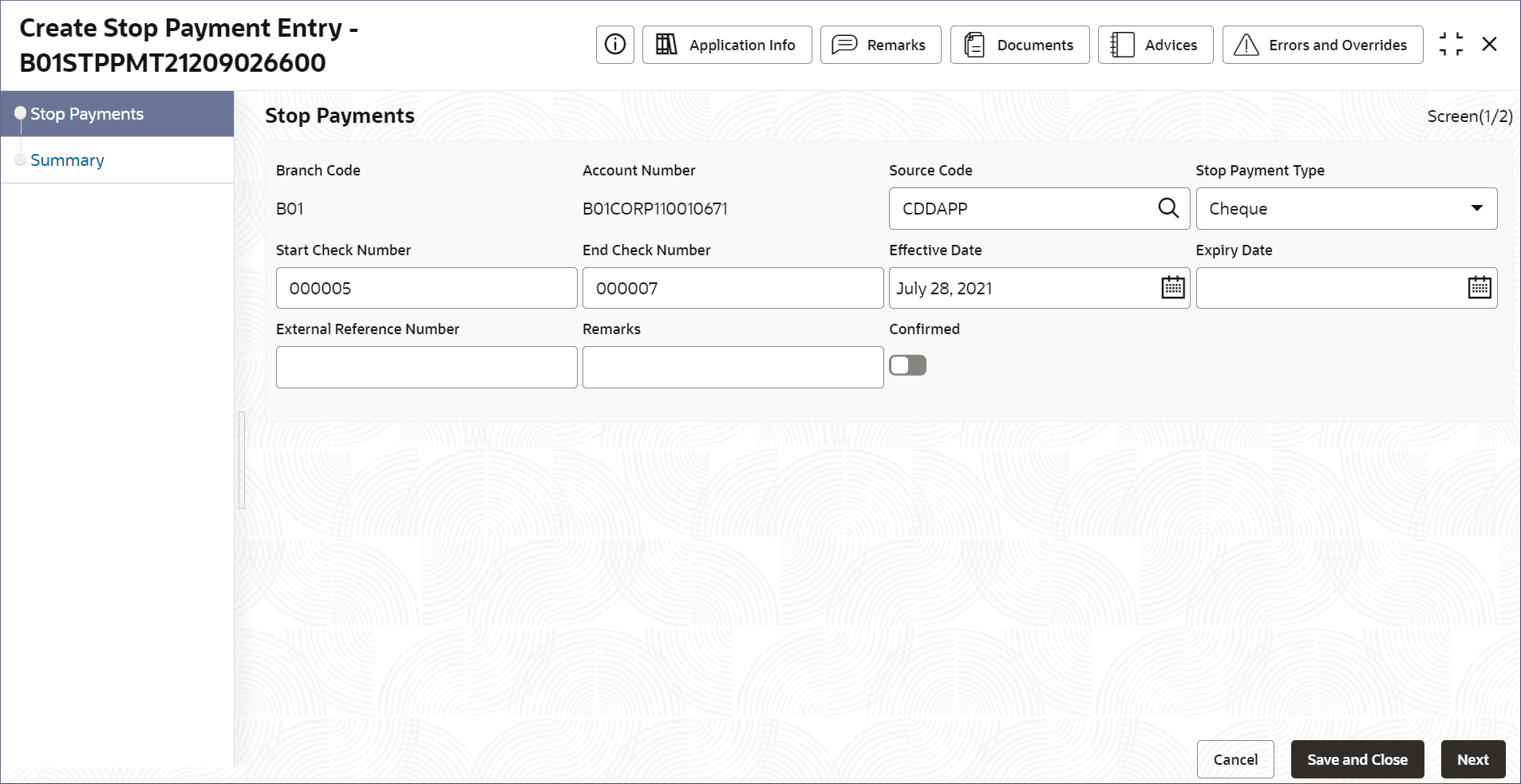Click the Source Code search magnifier icon
Viewport: 1521px width, 784px height.
coord(1168,208)
